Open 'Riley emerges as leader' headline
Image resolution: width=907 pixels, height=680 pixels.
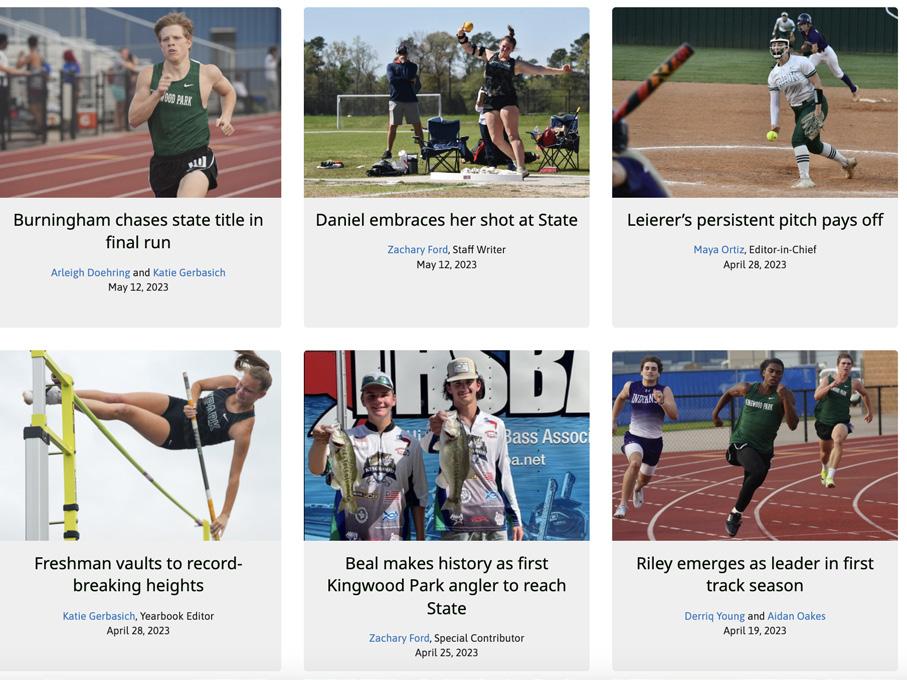(x=755, y=574)
